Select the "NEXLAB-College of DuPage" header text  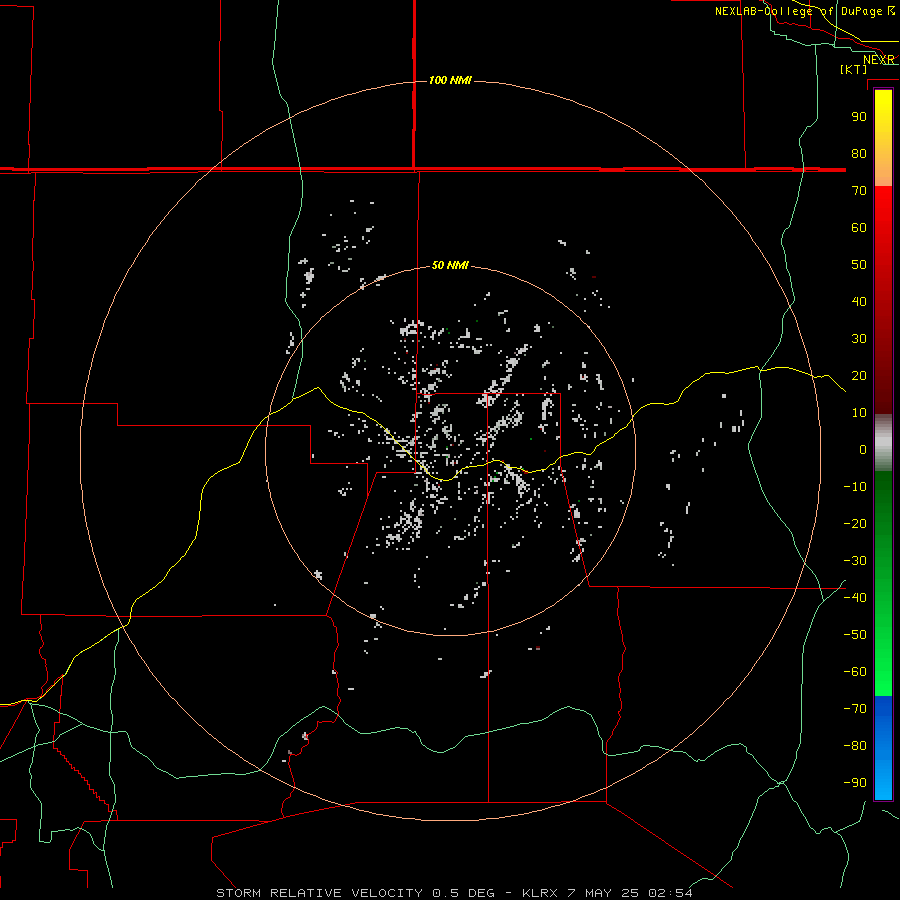[800, 11]
